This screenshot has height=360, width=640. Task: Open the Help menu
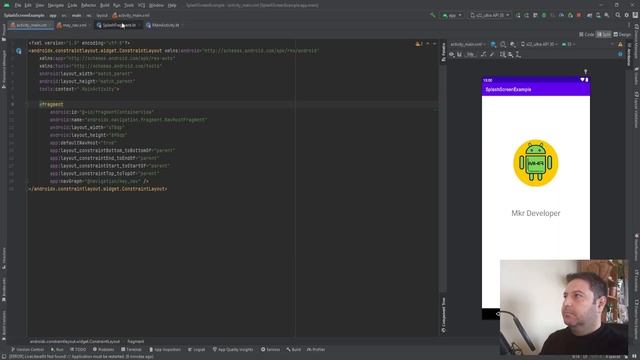pyautogui.click(x=172, y=5)
